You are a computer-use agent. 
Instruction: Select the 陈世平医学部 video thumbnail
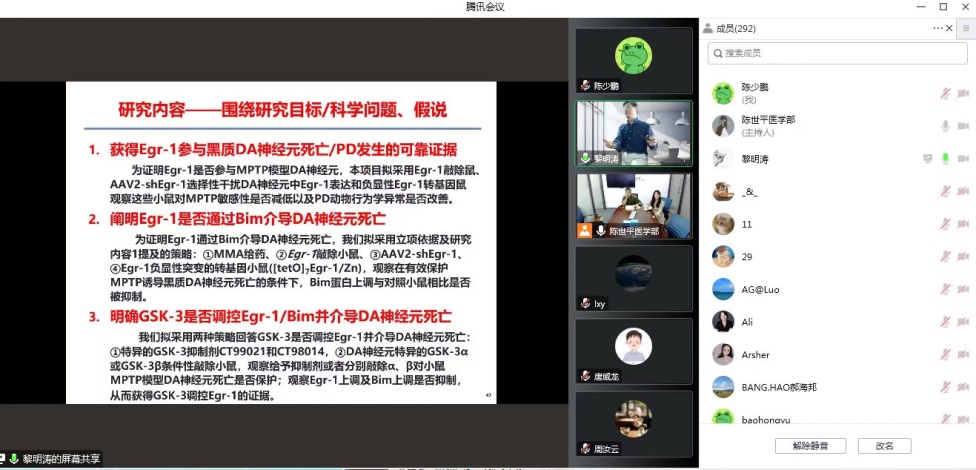coord(634,206)
